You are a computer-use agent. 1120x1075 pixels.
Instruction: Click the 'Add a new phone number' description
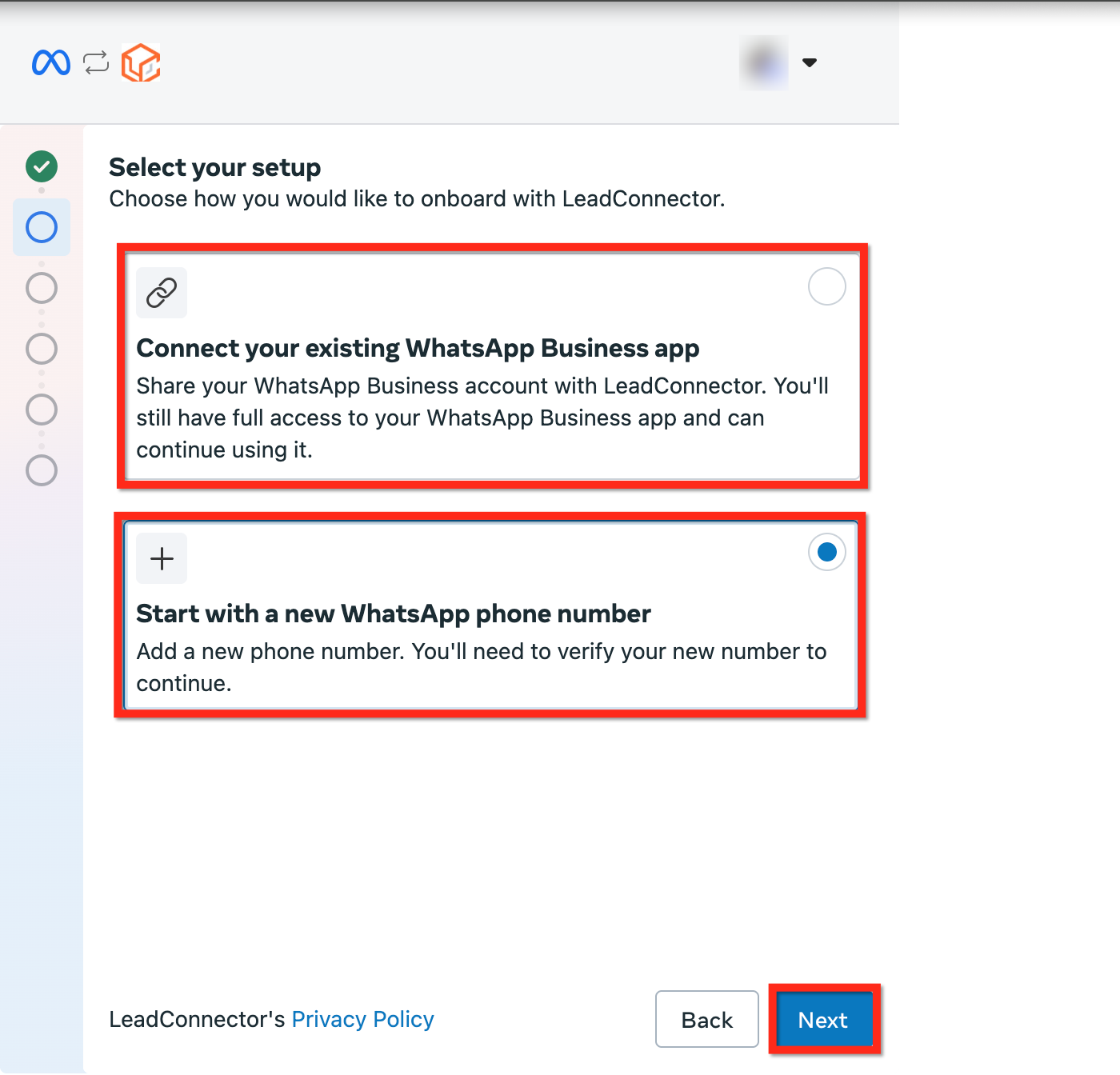[x=482, y=667]
